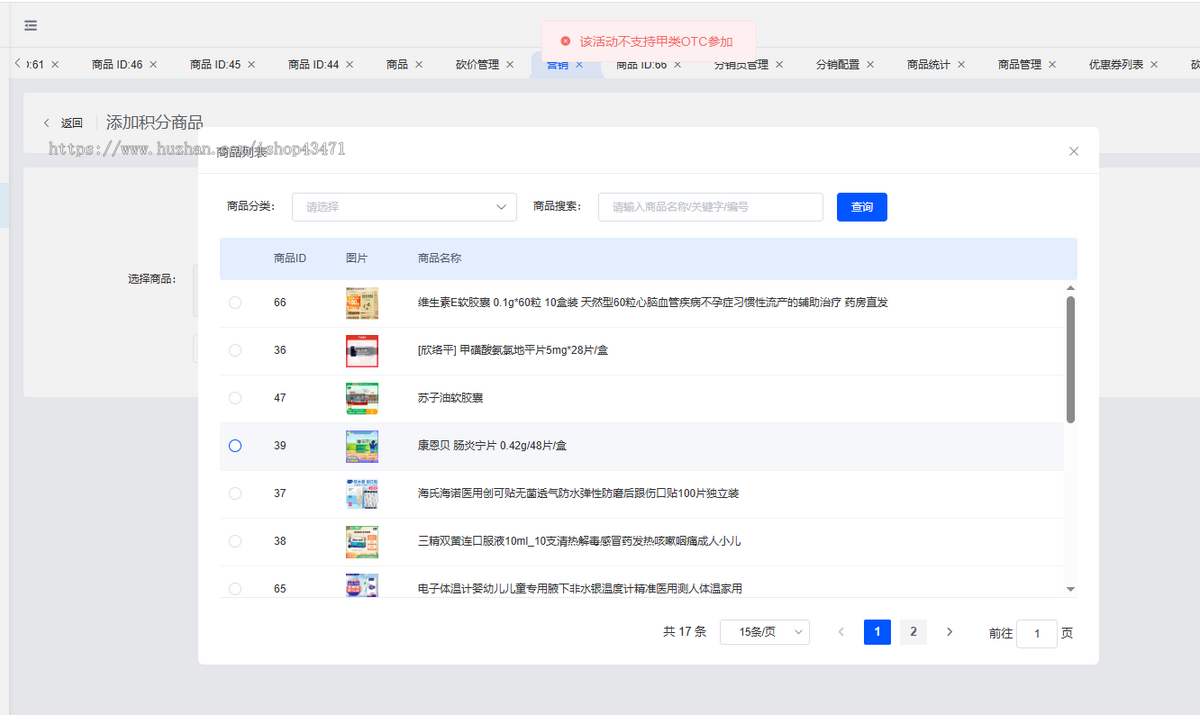
Task: Switch to the 商品 ID:44 tab
Action: click(x=313, y=64)
